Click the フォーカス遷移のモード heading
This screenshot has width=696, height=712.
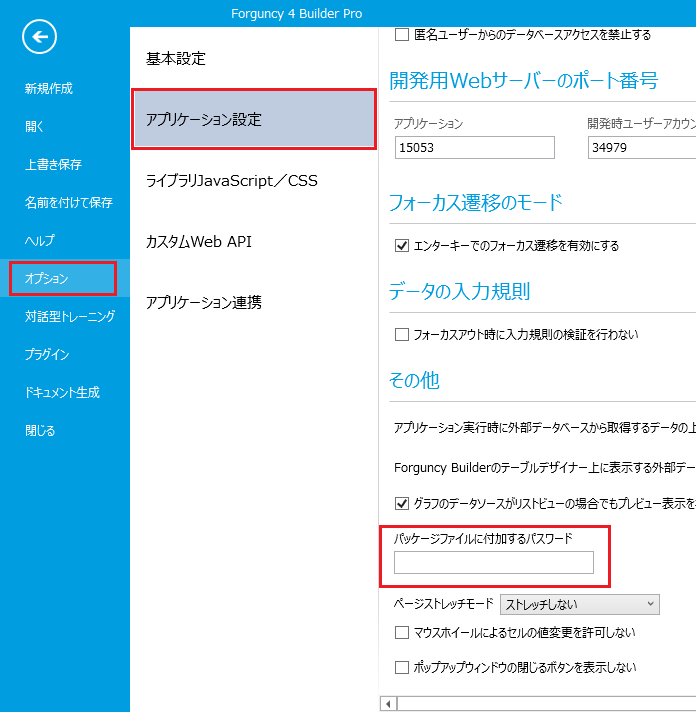476,203
